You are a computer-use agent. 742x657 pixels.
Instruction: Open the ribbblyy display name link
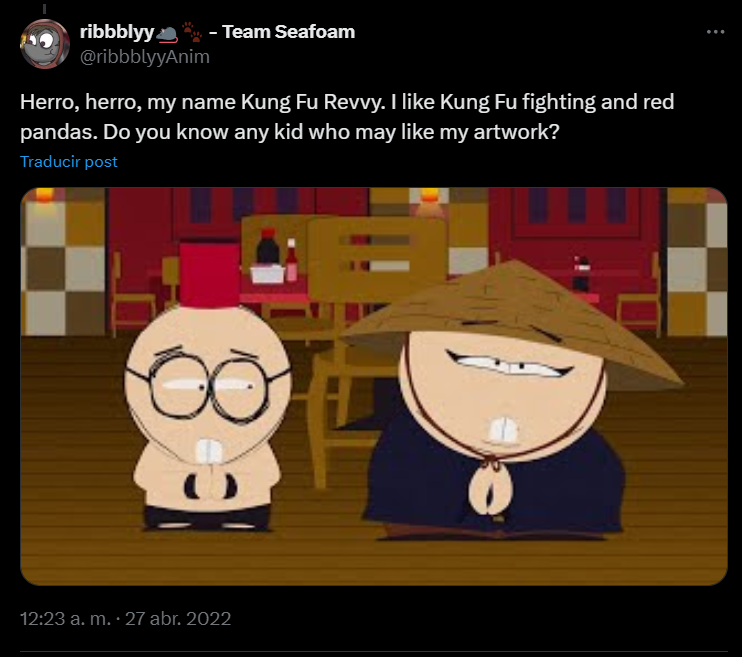117,32
